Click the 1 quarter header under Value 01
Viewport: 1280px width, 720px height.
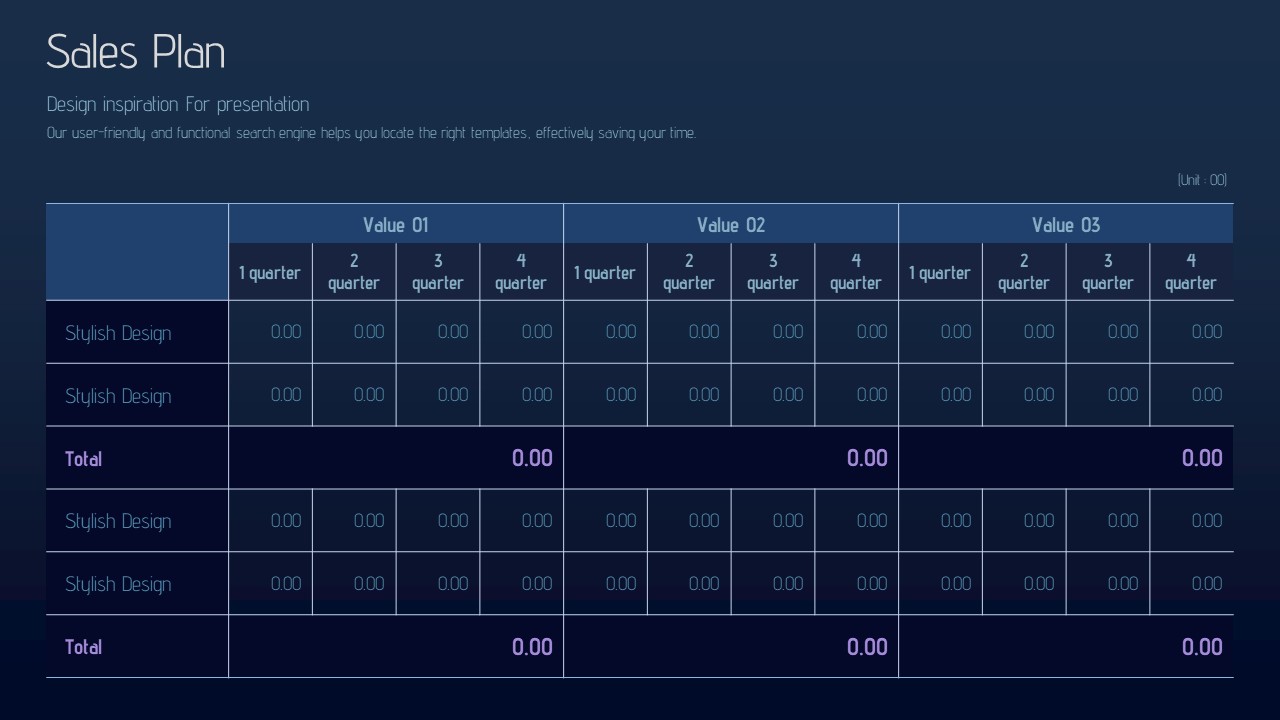point(270,272)
